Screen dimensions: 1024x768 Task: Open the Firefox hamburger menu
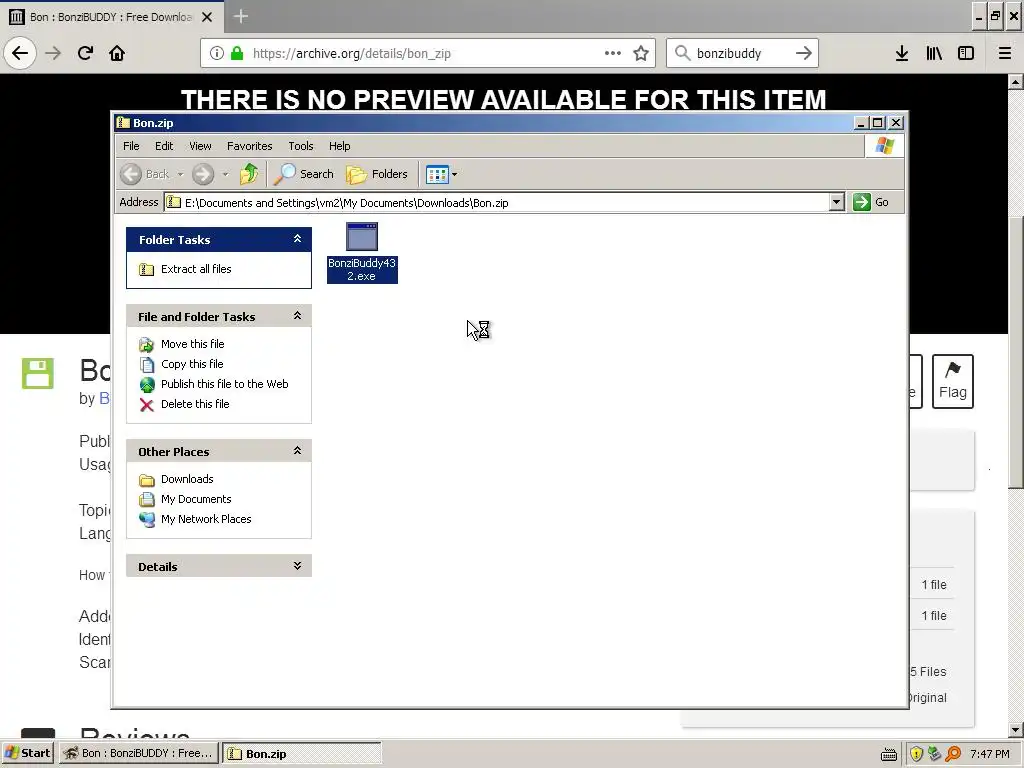[x=1005, y=53]
